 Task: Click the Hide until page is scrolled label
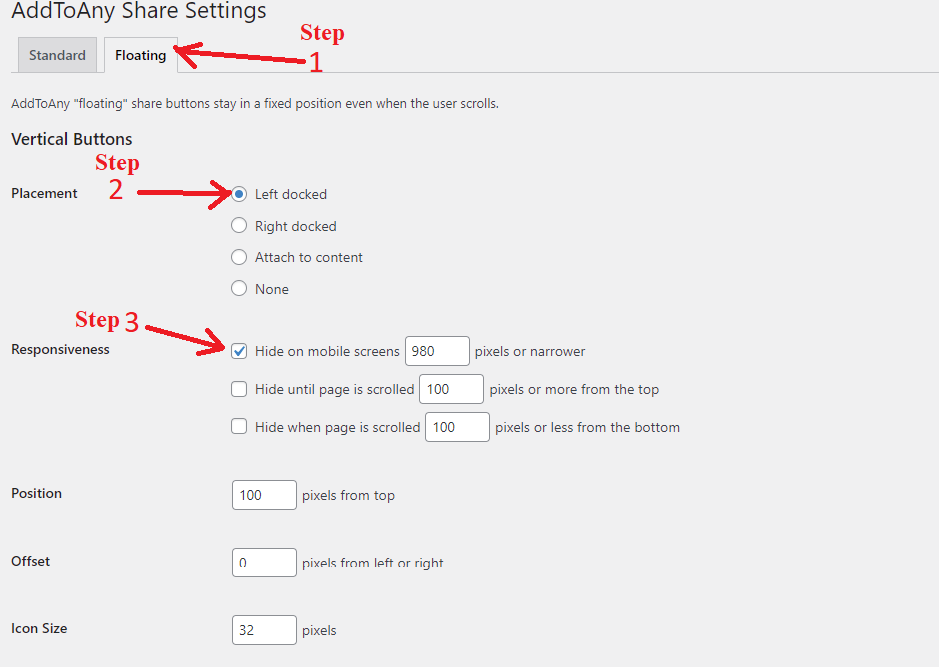coord(334,390)
